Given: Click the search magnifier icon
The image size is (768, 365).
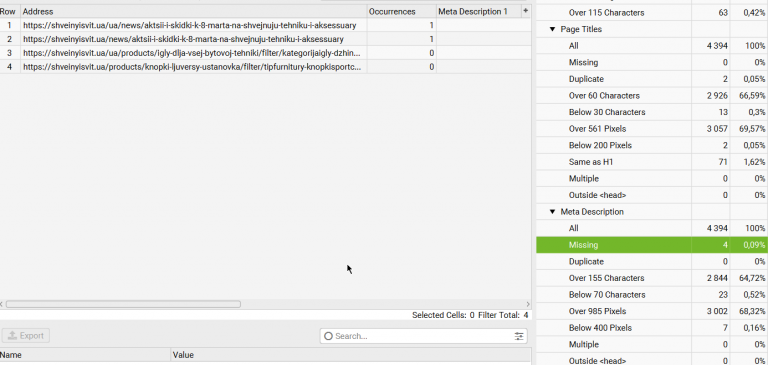Looking at the screenshot, I should tap(329, 336).
